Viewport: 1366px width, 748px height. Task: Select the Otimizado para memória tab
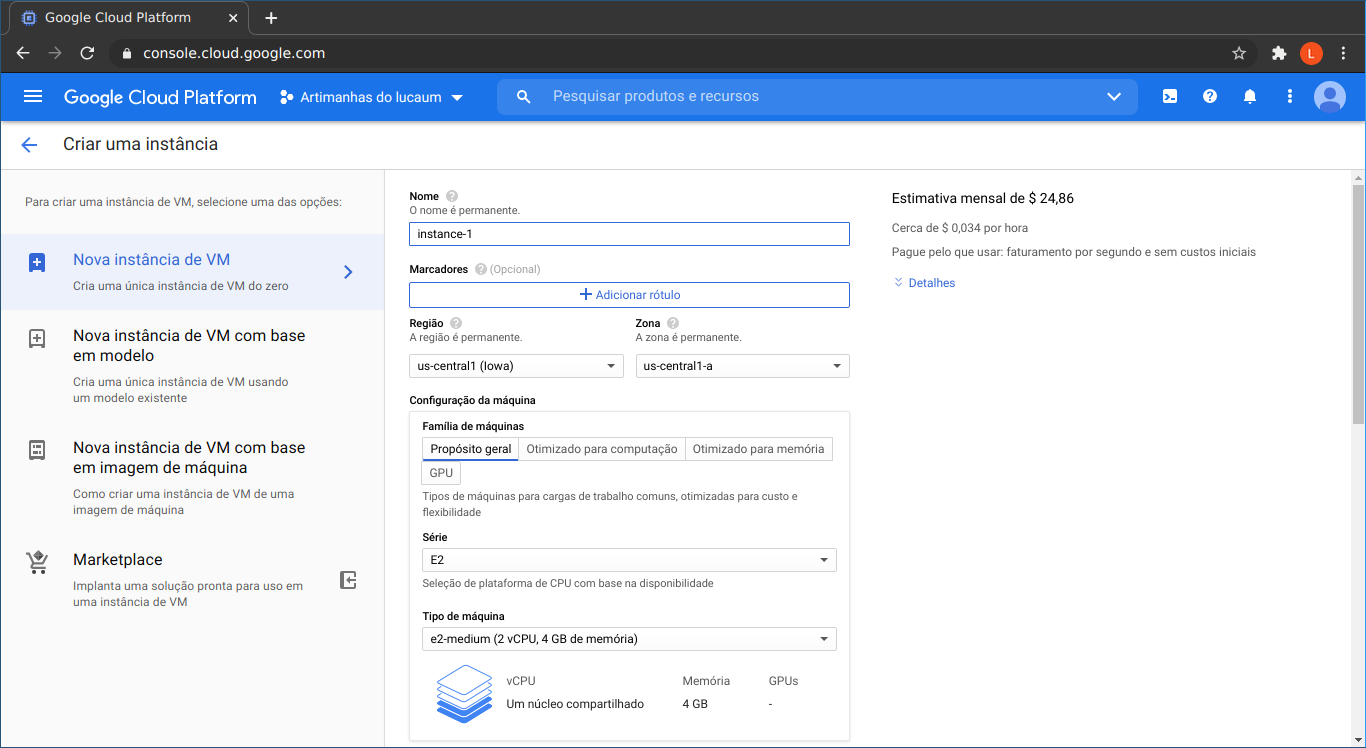(759, 449)
